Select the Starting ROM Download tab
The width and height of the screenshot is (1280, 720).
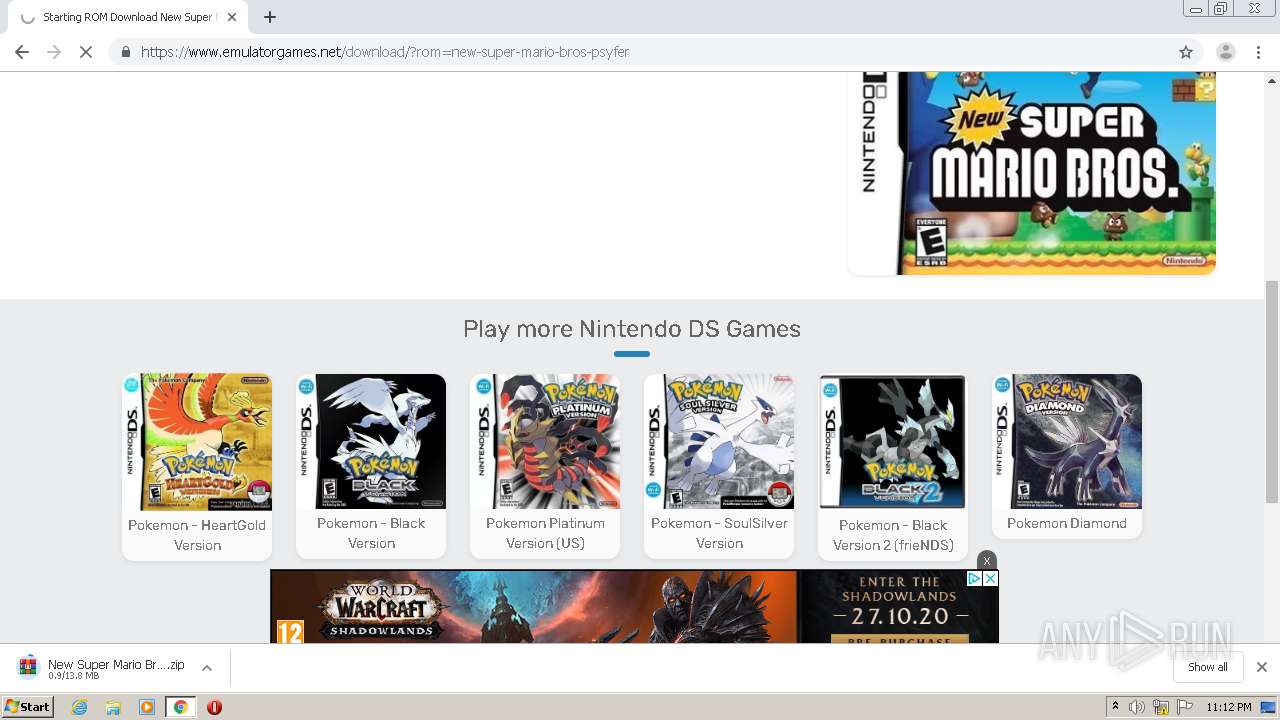click(128, 17)
